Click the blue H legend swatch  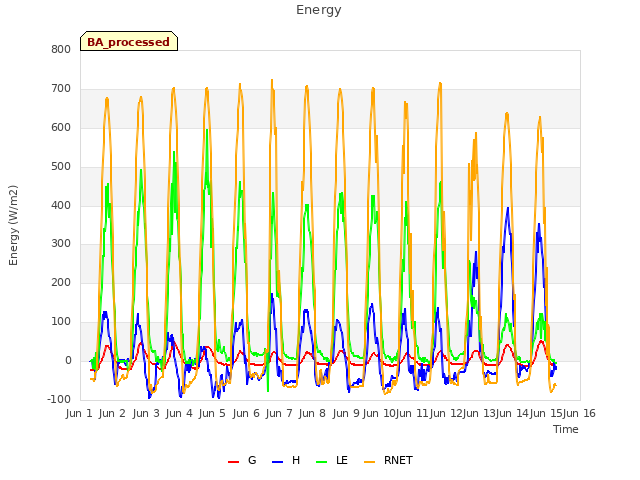tap(278, 462)
